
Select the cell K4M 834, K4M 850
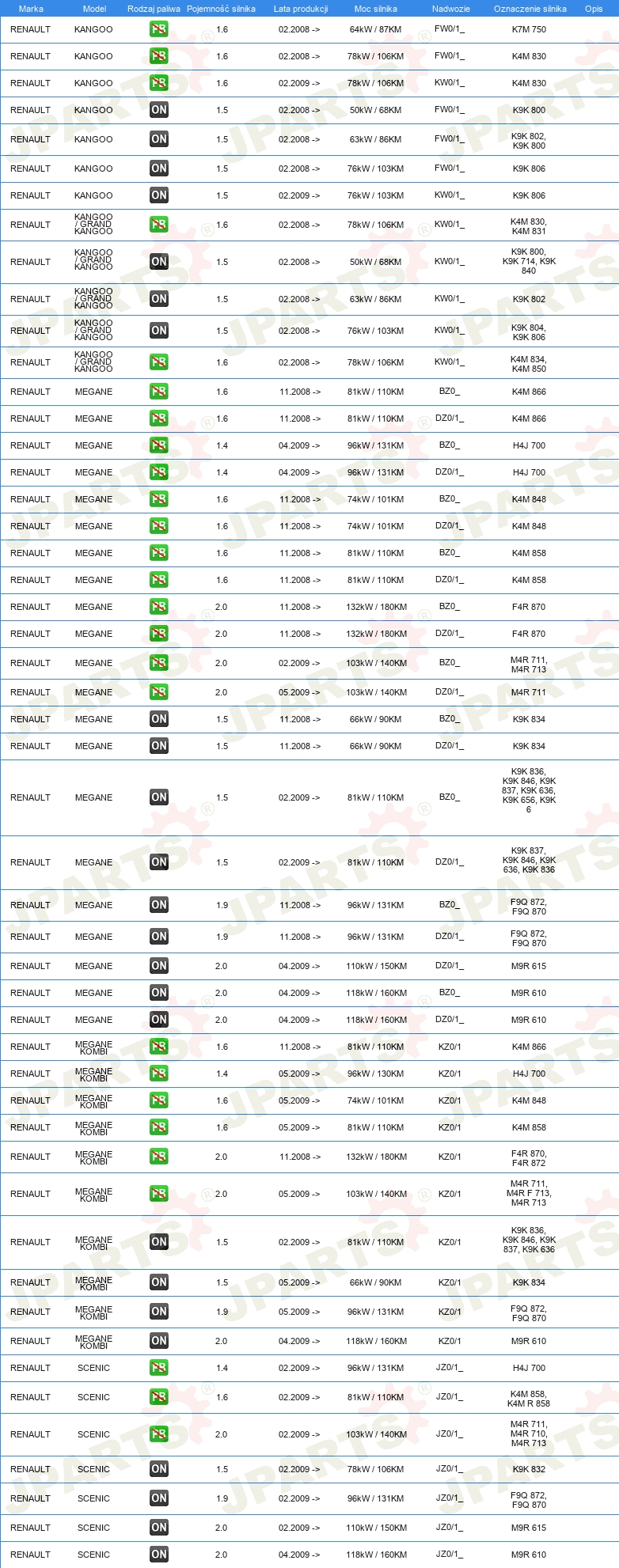(529, 364)
